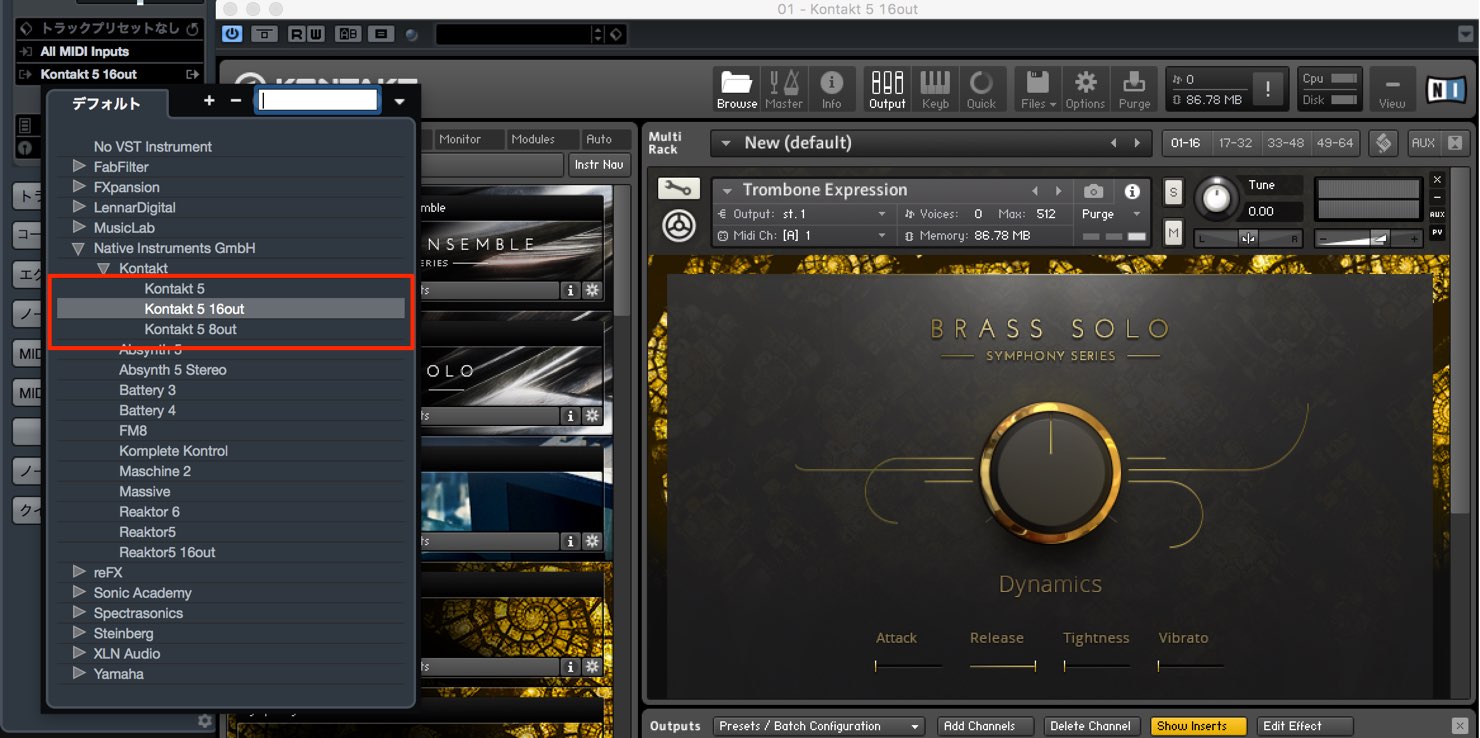Screen dimensions: 1480x738
Task: Select Kontakt 5 8out from list
Action: click(191, 329)
